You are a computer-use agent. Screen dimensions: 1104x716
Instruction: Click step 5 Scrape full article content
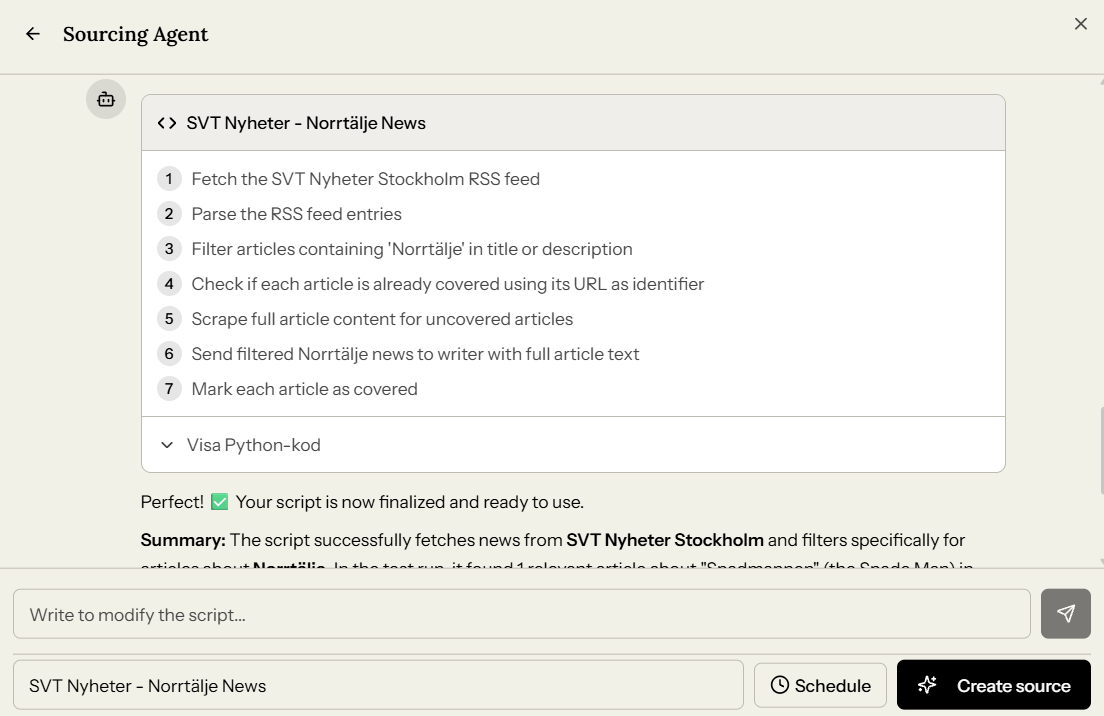point(382,319)
